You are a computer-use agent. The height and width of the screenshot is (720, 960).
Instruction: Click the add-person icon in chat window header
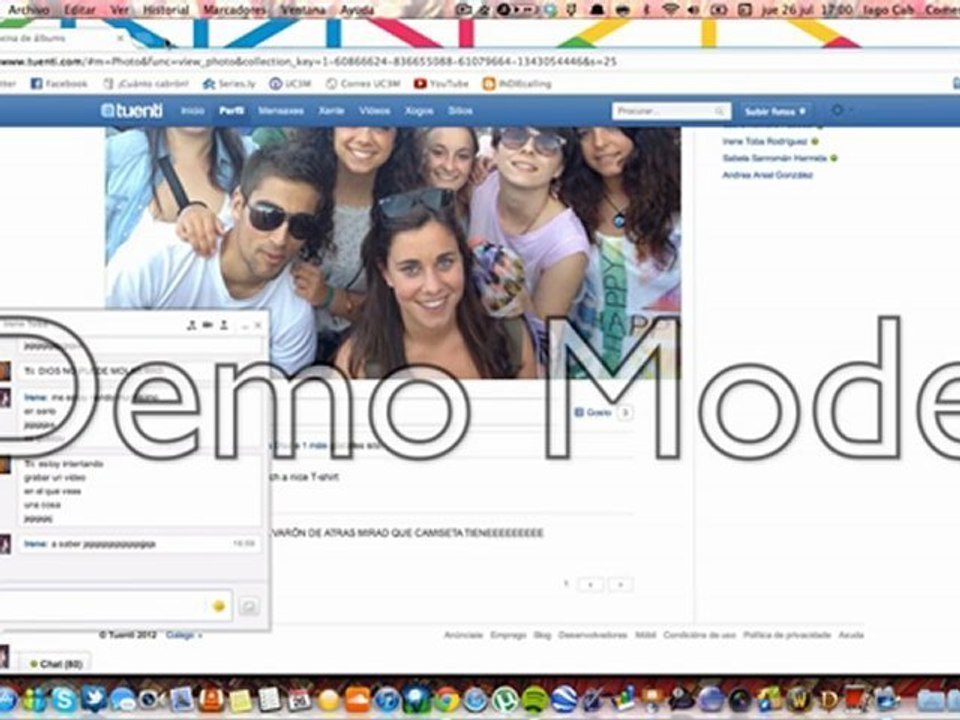tap(192, 325)
